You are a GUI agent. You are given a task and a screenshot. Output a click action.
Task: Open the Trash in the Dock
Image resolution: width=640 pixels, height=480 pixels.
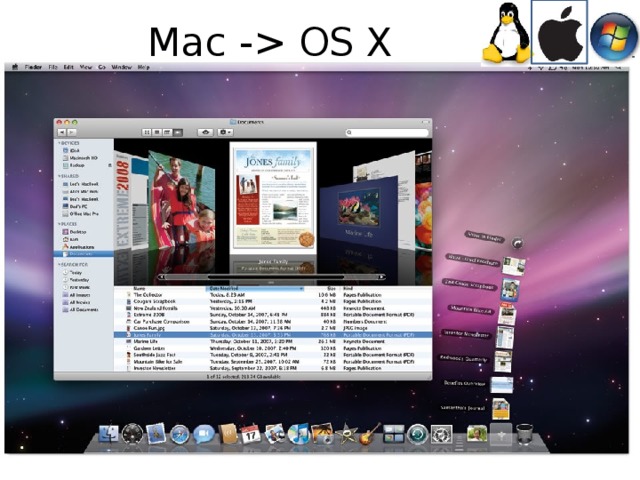point(524,434)
